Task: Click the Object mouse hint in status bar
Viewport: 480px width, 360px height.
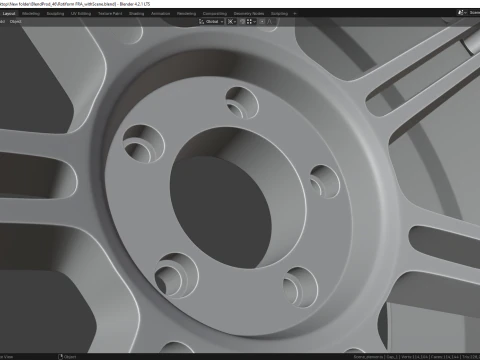Action: 67,357
